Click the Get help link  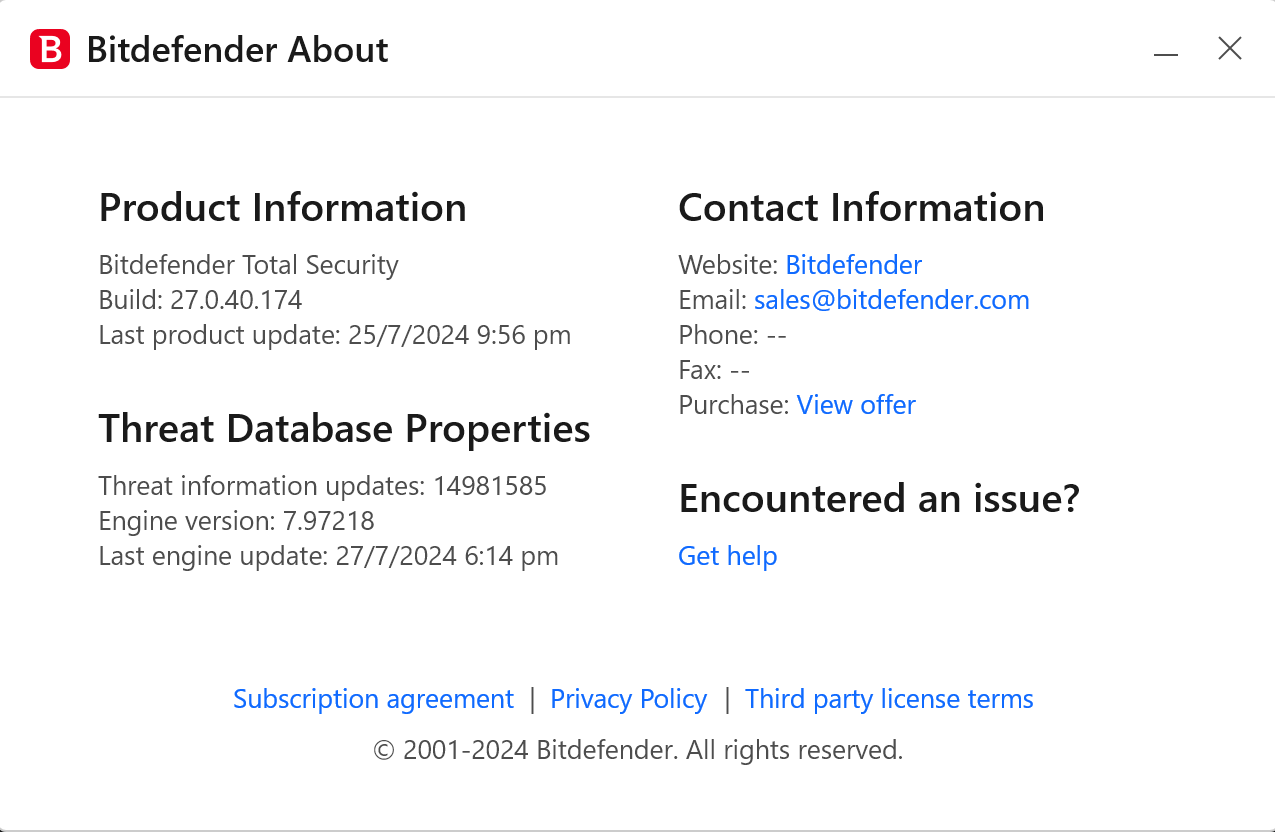tap(727, 556)
